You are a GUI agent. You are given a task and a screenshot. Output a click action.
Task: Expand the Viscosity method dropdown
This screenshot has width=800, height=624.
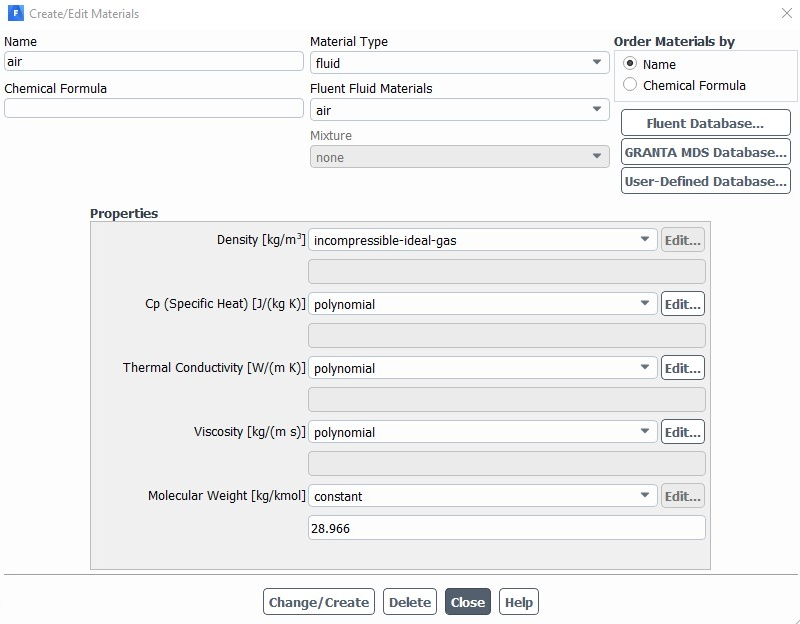click(482, 432)
